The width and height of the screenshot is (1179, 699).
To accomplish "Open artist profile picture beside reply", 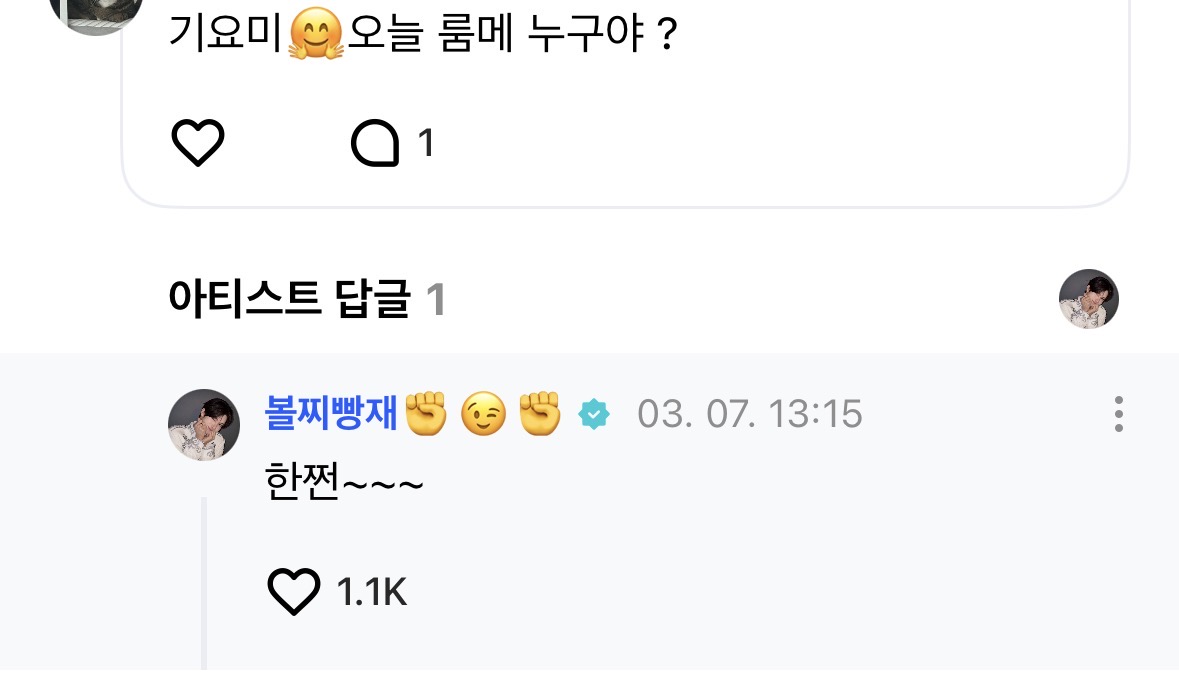I will 204,425.
